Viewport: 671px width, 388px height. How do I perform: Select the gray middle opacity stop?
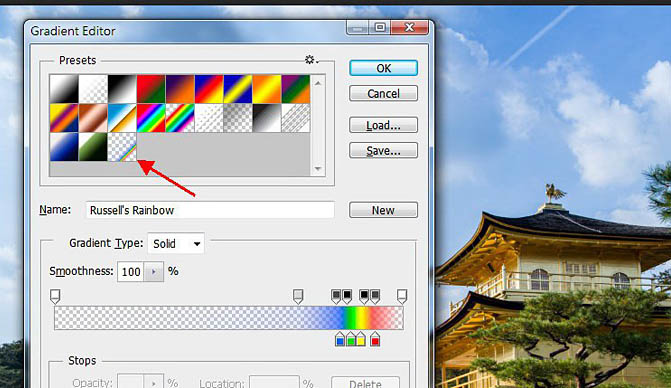(298, 296)
